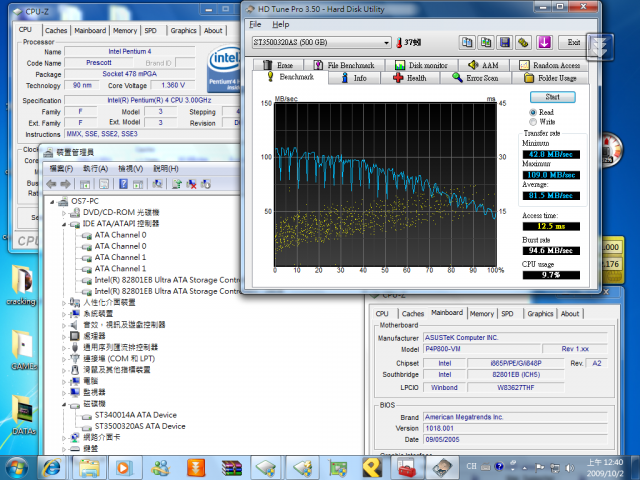The width and height of the screenshot is (640, 480).
Task: Click the scan for hardware changes icon
Action: click(157, 184)
